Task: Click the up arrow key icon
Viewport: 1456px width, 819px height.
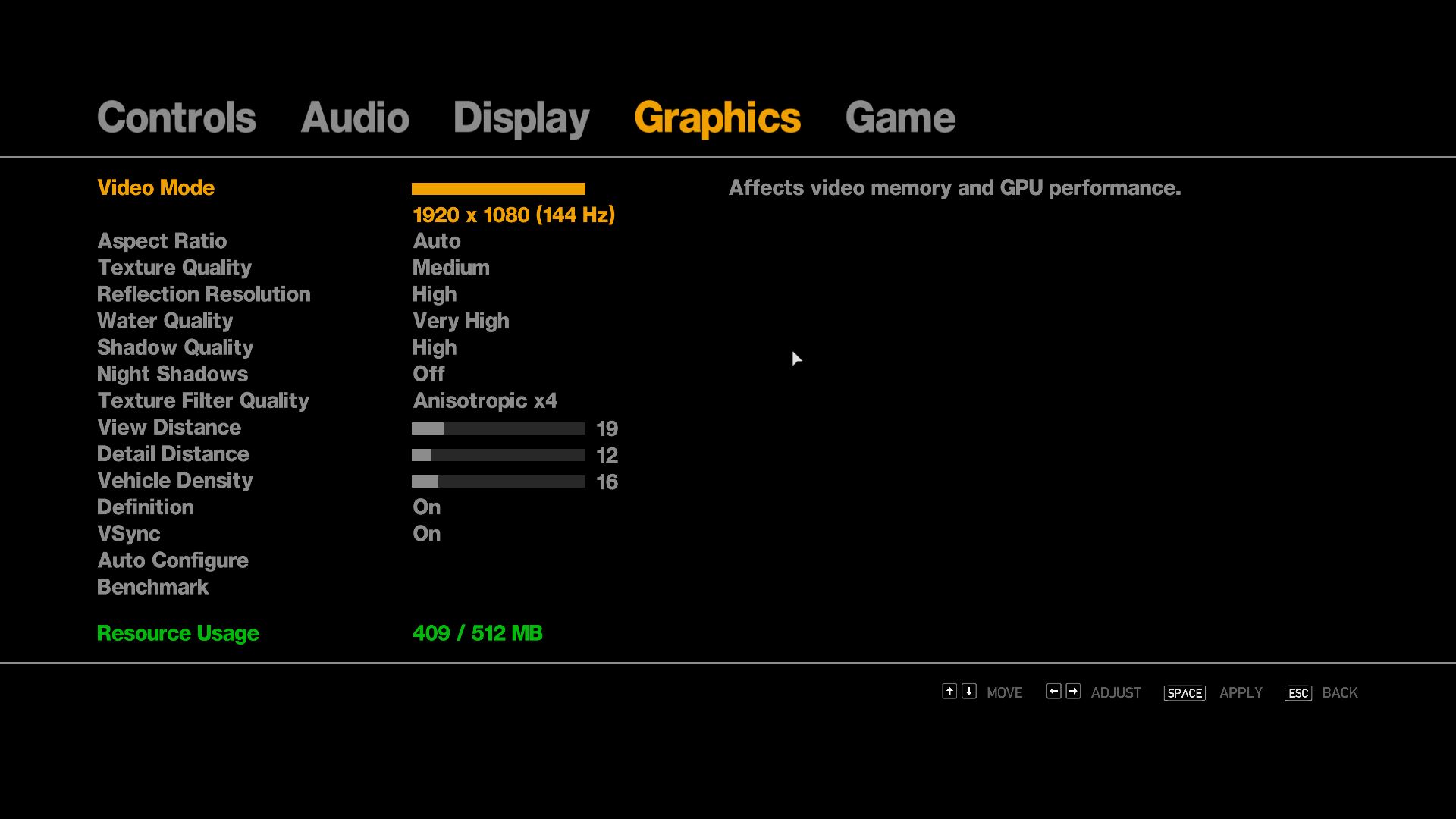Action: click(x=949, y=691)
